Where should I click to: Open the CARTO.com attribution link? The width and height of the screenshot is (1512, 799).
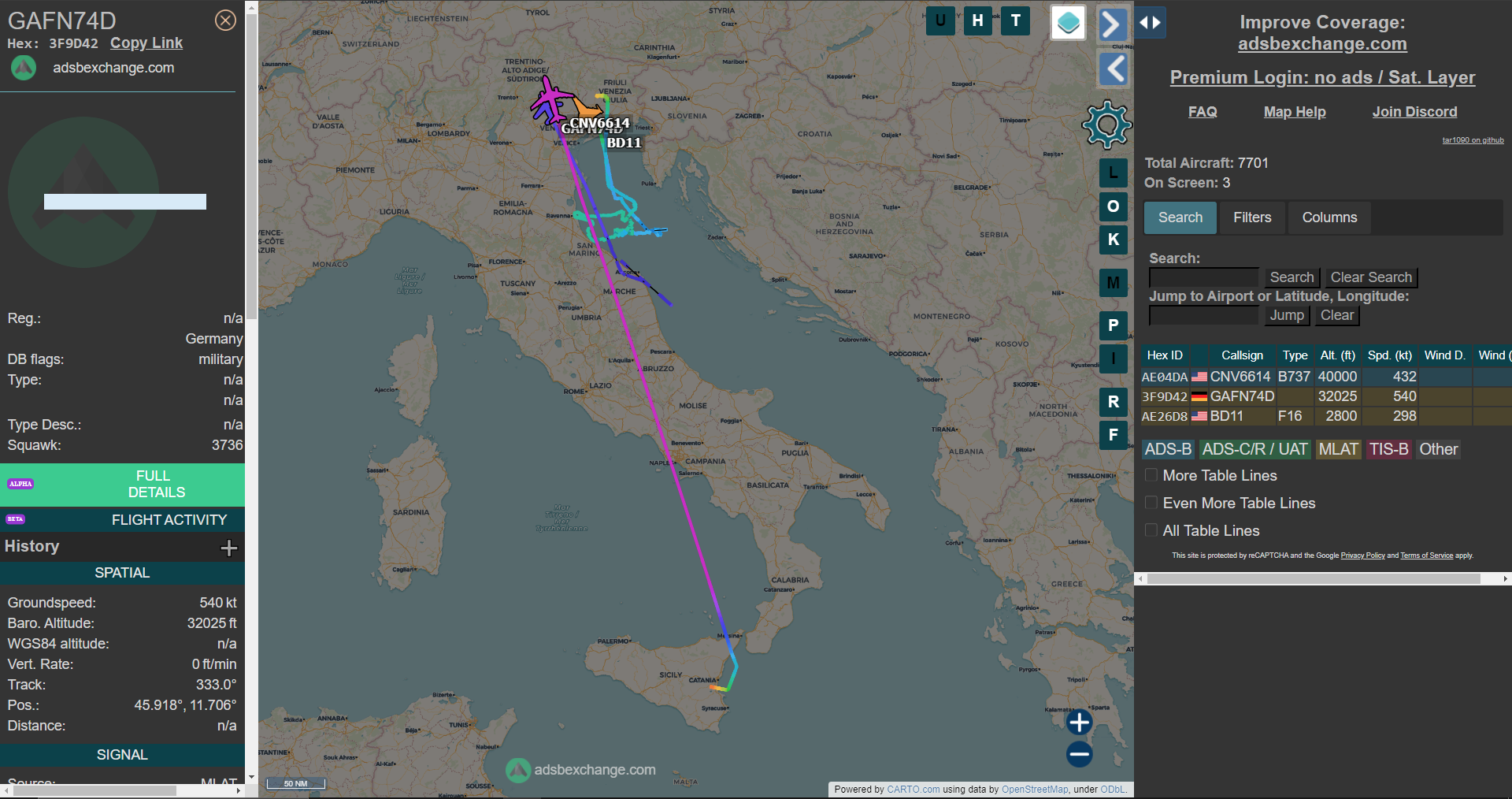point(913,790)
